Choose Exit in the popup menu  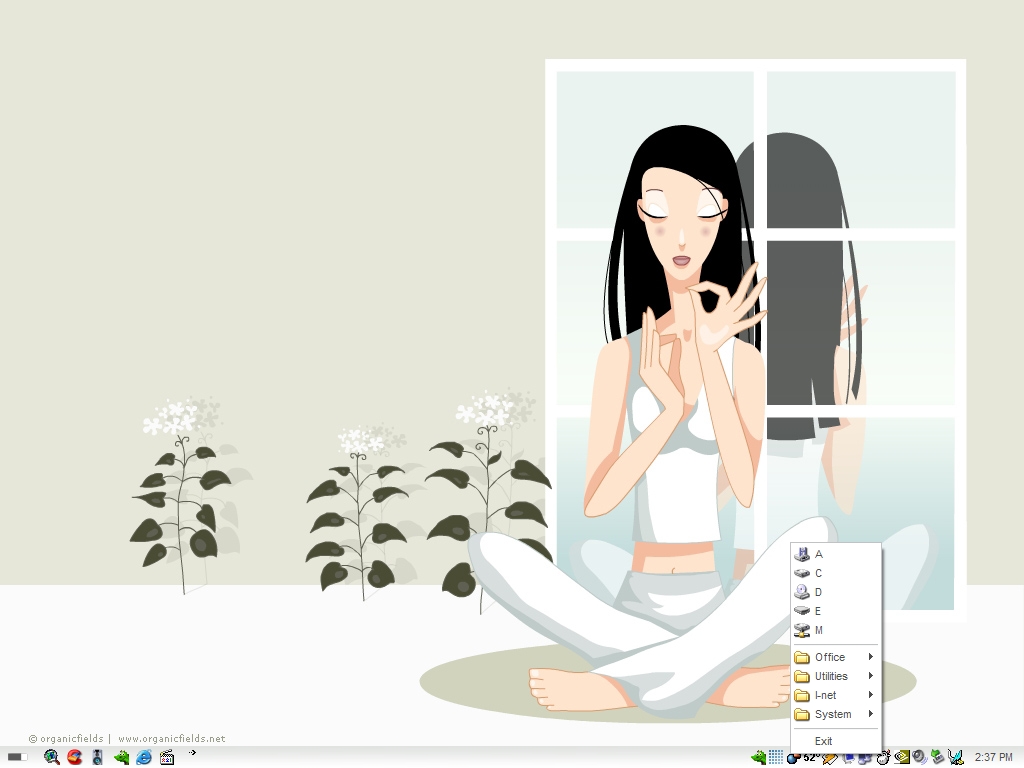pos(836,741)
